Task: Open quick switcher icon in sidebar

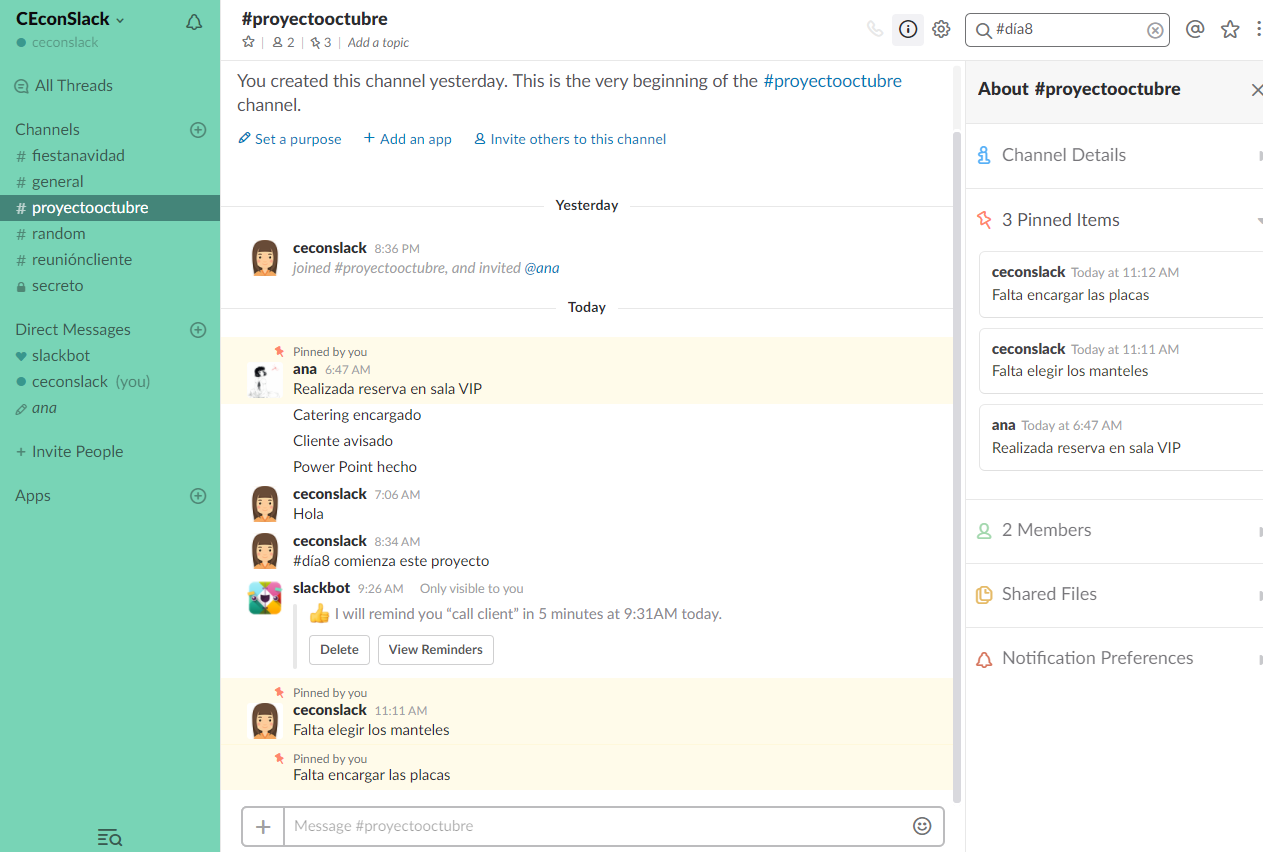Action: click(110, 838)
